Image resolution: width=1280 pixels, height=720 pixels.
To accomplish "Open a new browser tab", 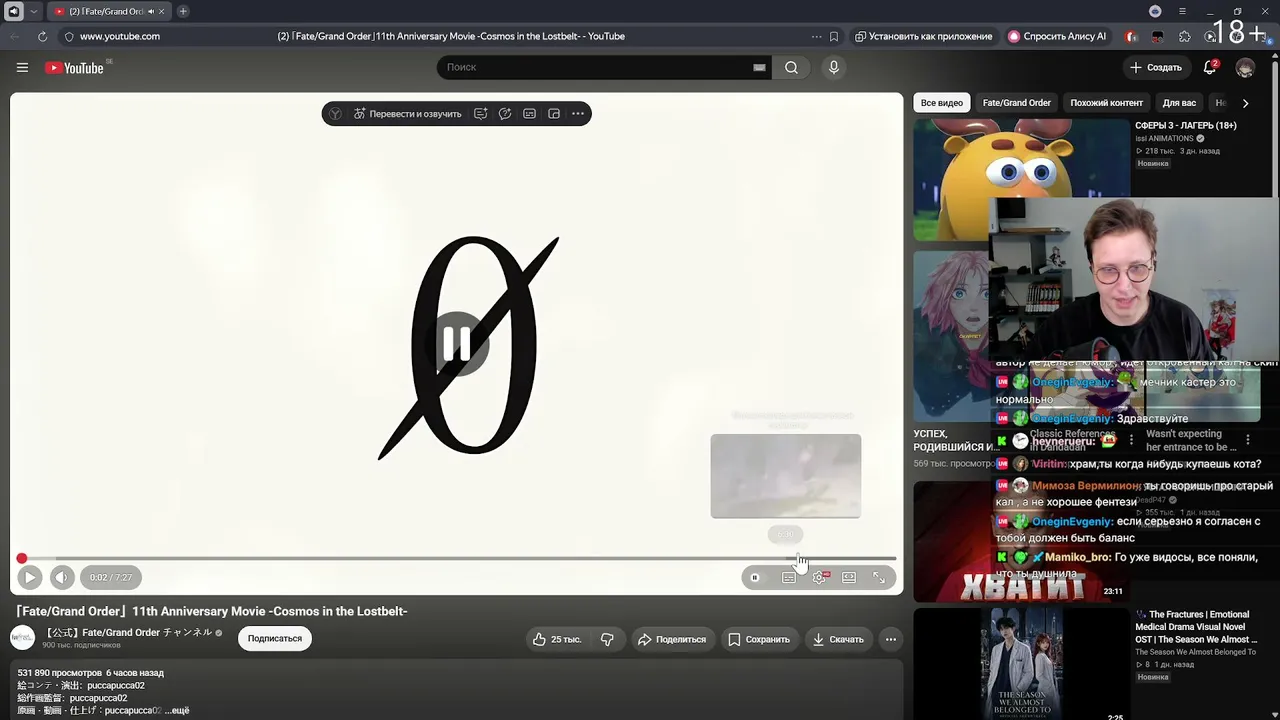I will pos(183,11).
